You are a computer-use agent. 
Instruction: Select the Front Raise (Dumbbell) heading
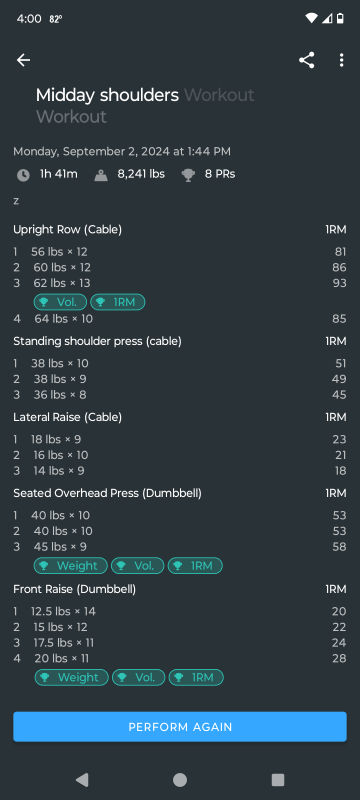tap(74, 589)
